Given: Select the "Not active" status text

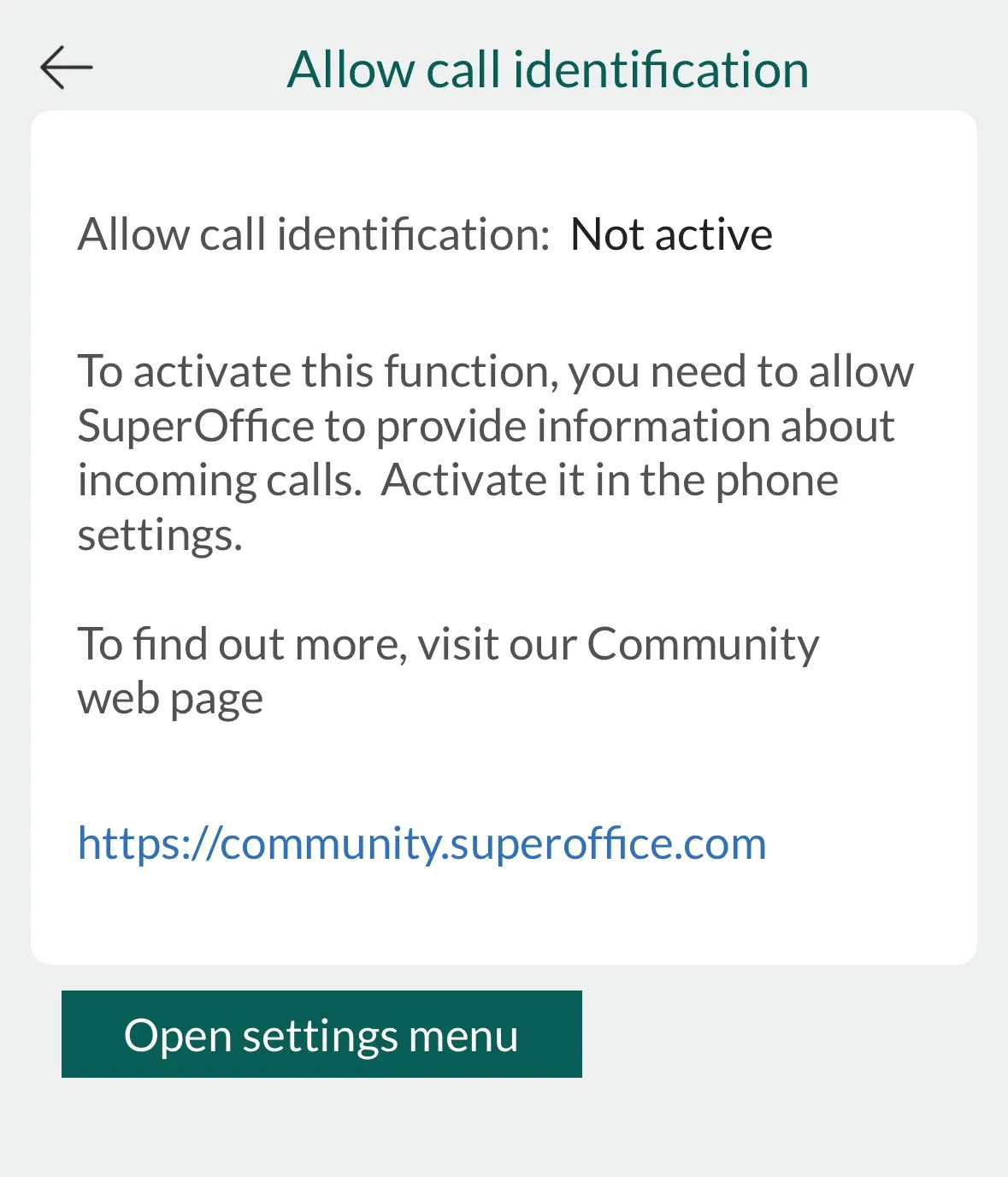Looking at the screenshot, I should pyautogui.click(x=671, y=234).
